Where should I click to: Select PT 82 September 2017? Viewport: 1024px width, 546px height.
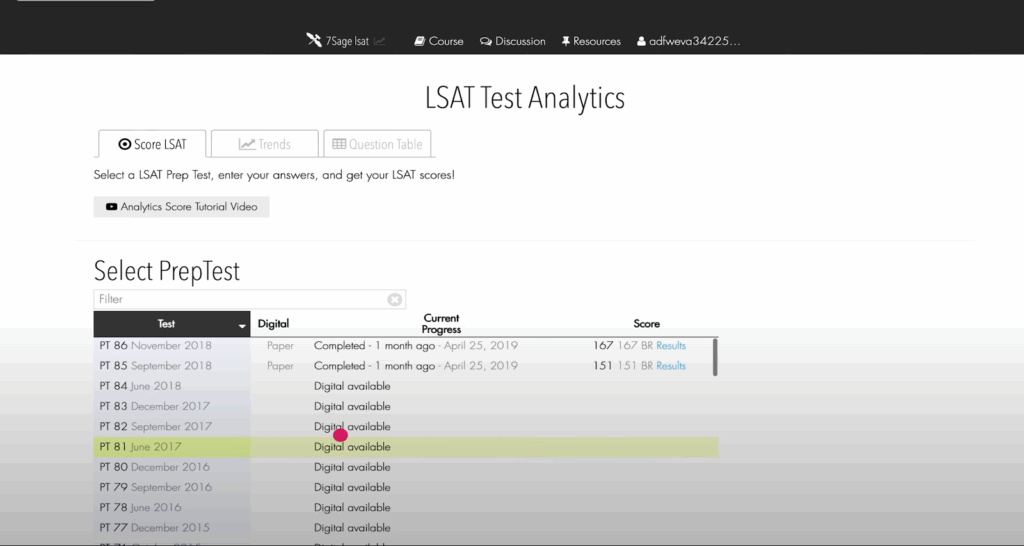coord(155,426)
